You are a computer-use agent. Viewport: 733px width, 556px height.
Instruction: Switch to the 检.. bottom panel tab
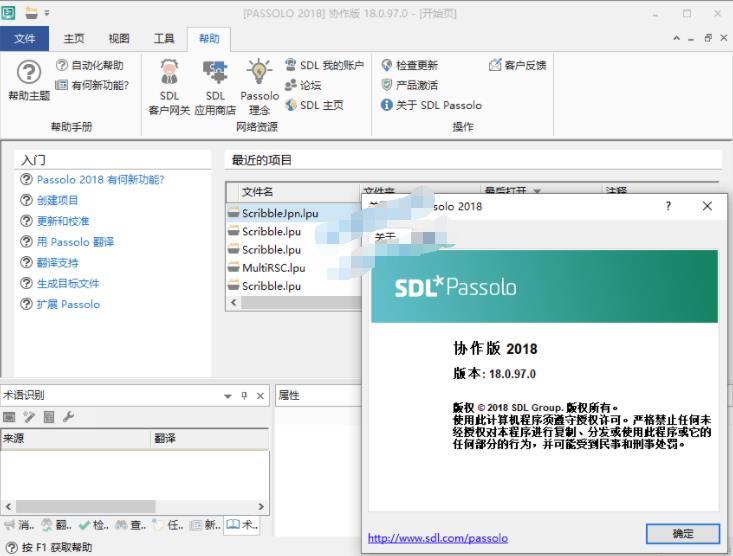coord(94,525)
